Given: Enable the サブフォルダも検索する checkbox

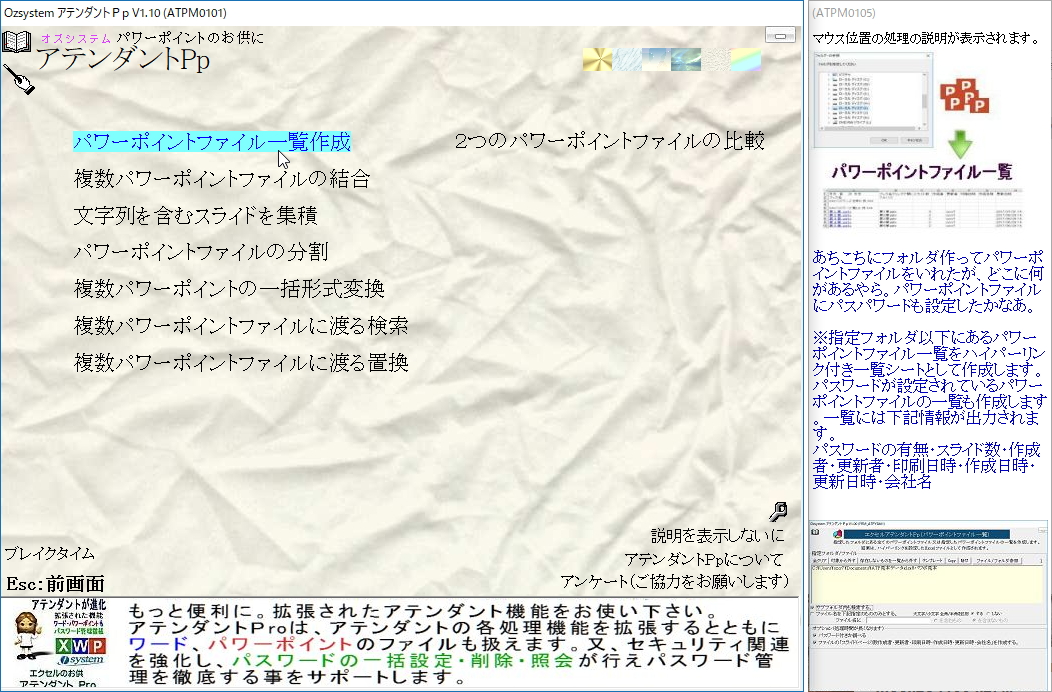Looking at the screenshot, I should coord(813,607).
